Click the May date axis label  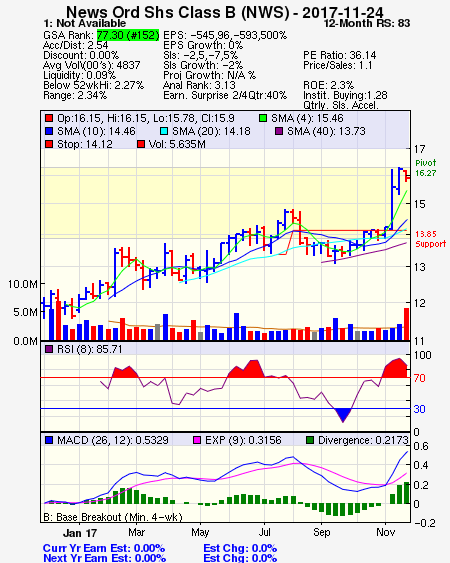pyautogui.click(x=200, y=532)
